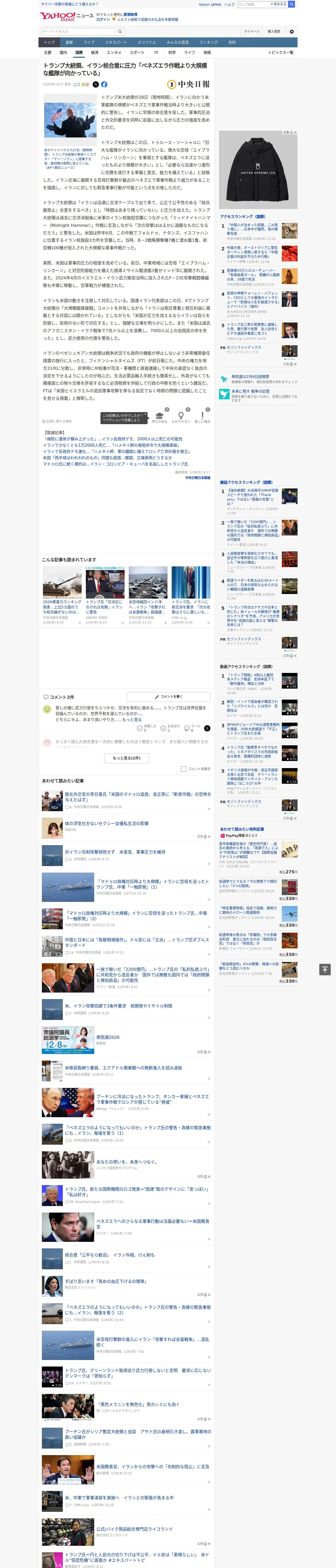The width and height of the screenshot is (336, 1568).
Task: Open the 米空母戦団インド洋へ recommended thumbnail
Action: coord(148,583)
